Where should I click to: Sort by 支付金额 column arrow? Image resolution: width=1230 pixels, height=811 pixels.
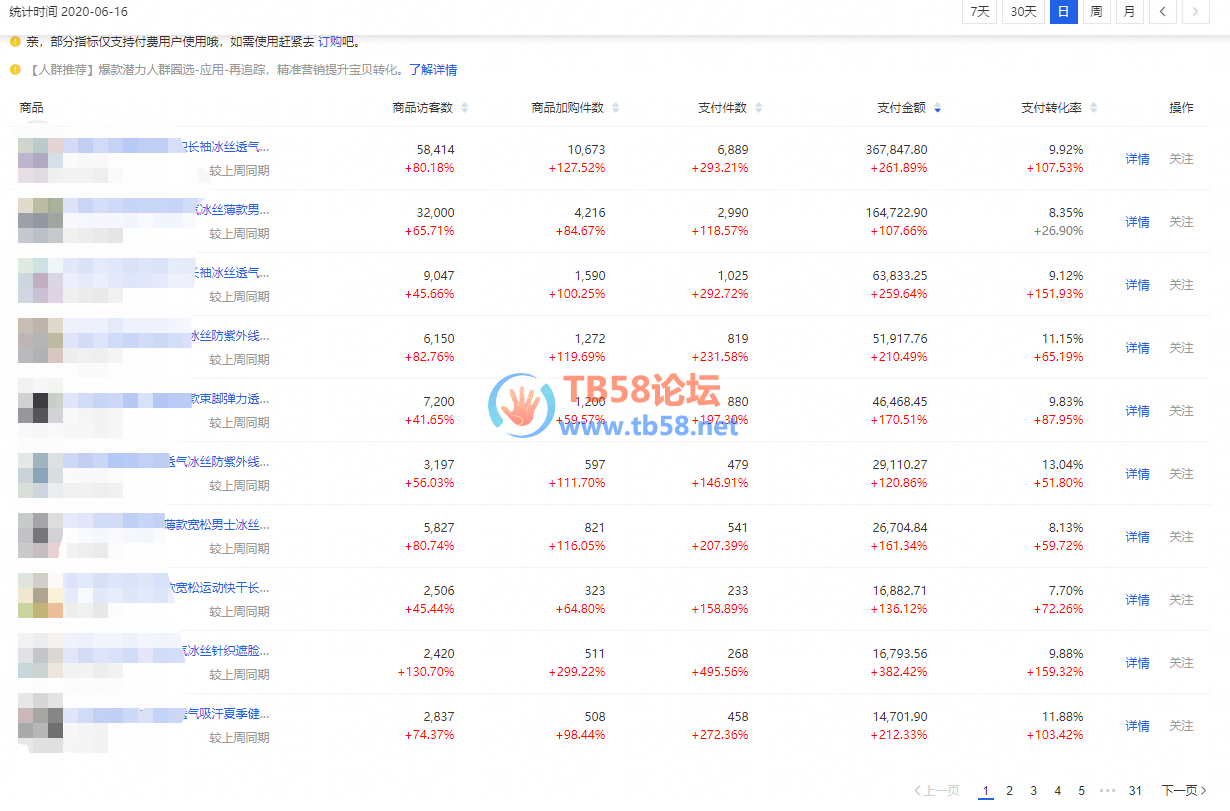point(937,108)
